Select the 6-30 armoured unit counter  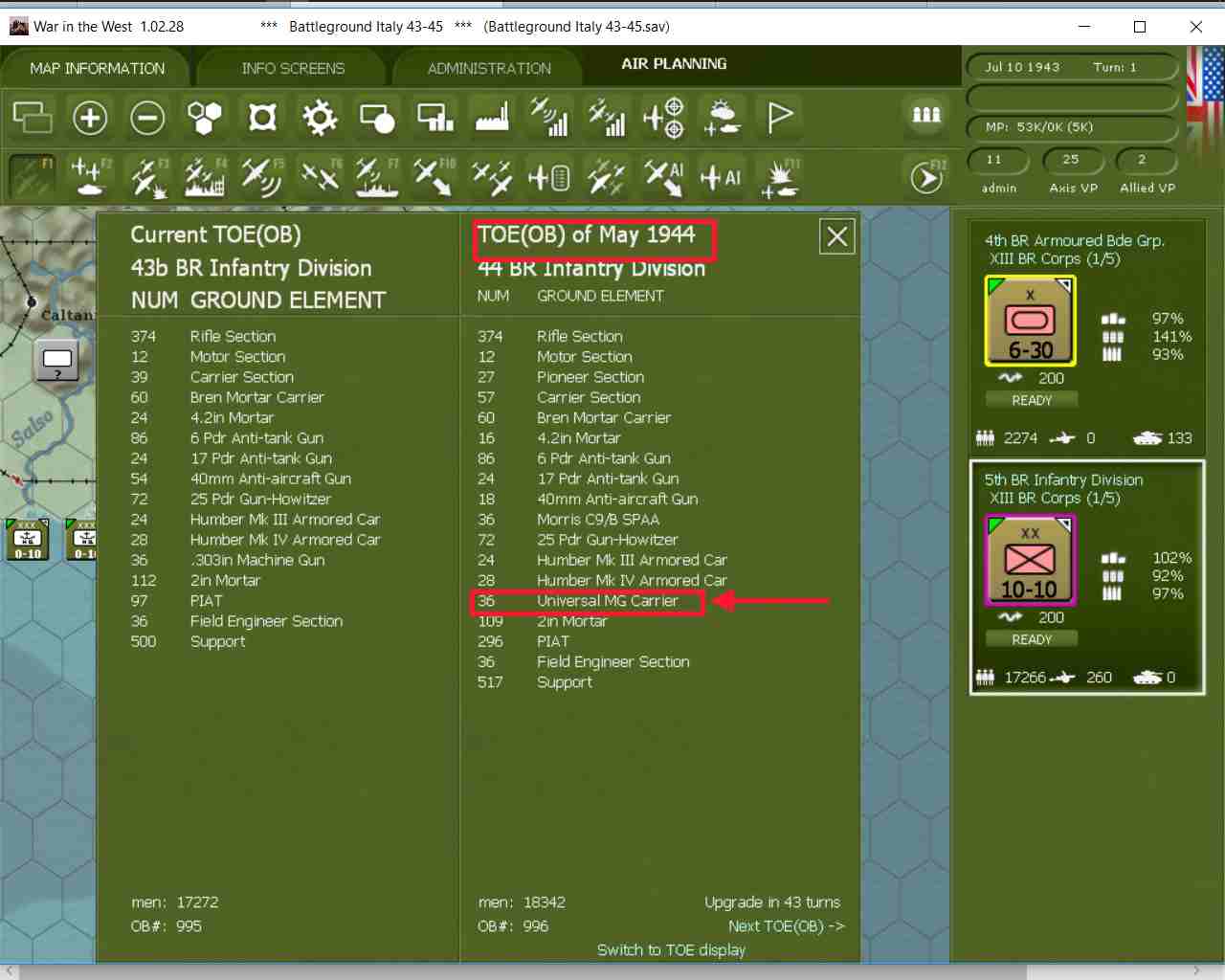(1031, 321)
